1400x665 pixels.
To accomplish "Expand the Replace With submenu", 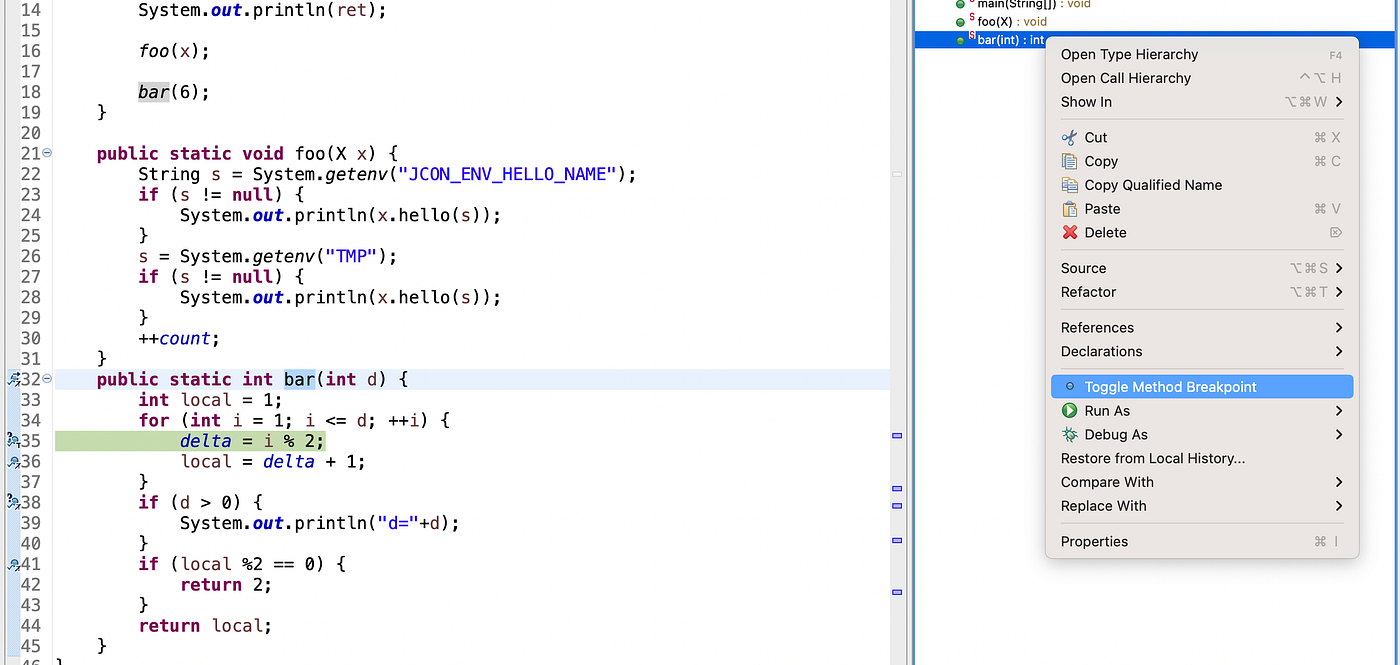I will [1203, 506].
